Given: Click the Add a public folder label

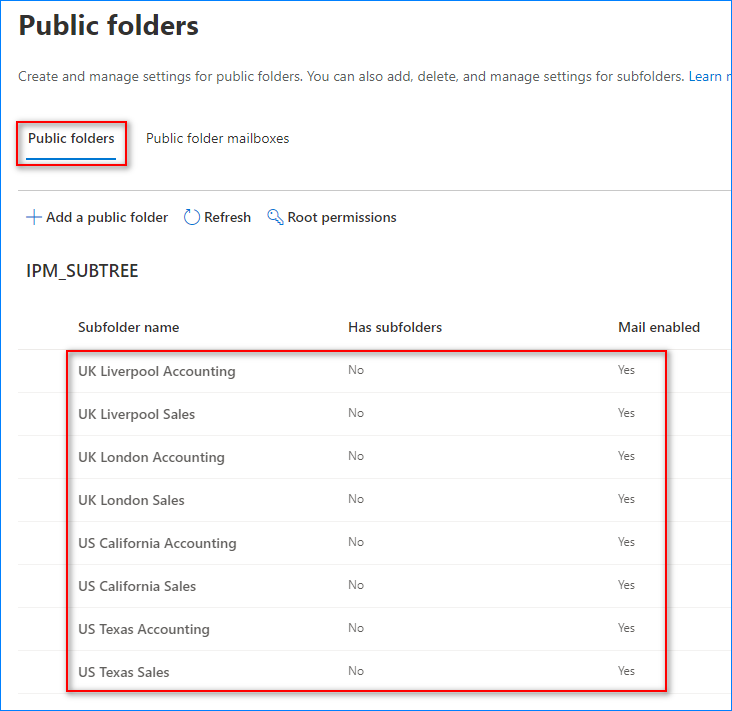Looking at the screenshot, I should 107,218.
